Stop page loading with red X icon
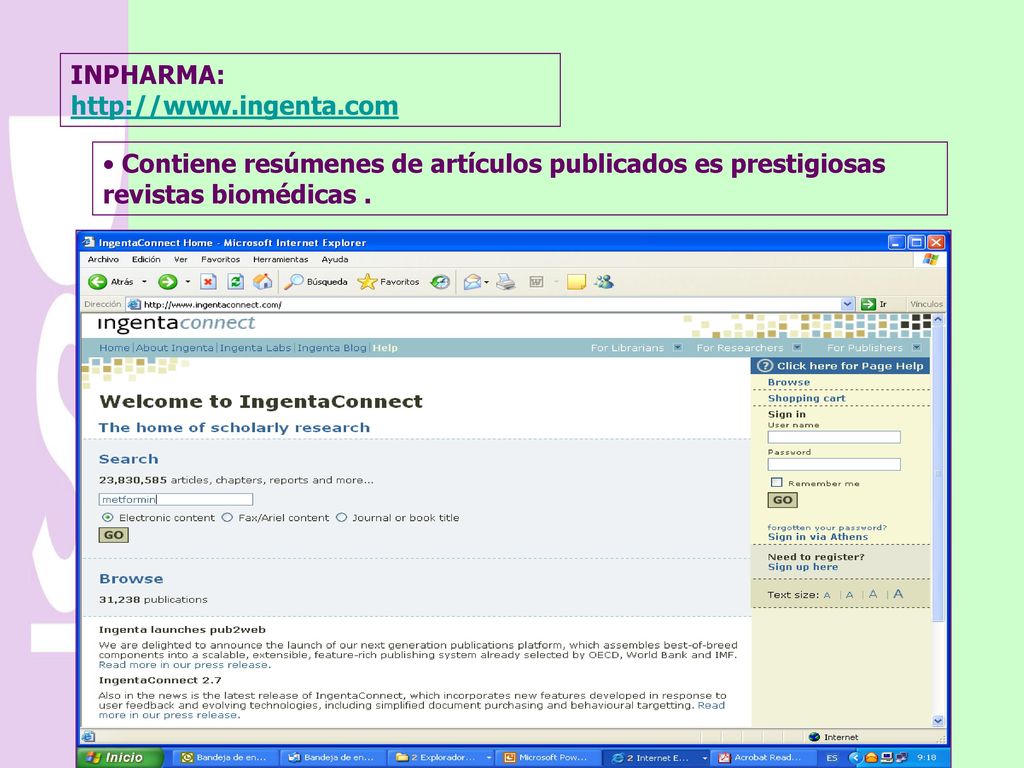This screenshot has width=1024, height=768. pos(208,281)
